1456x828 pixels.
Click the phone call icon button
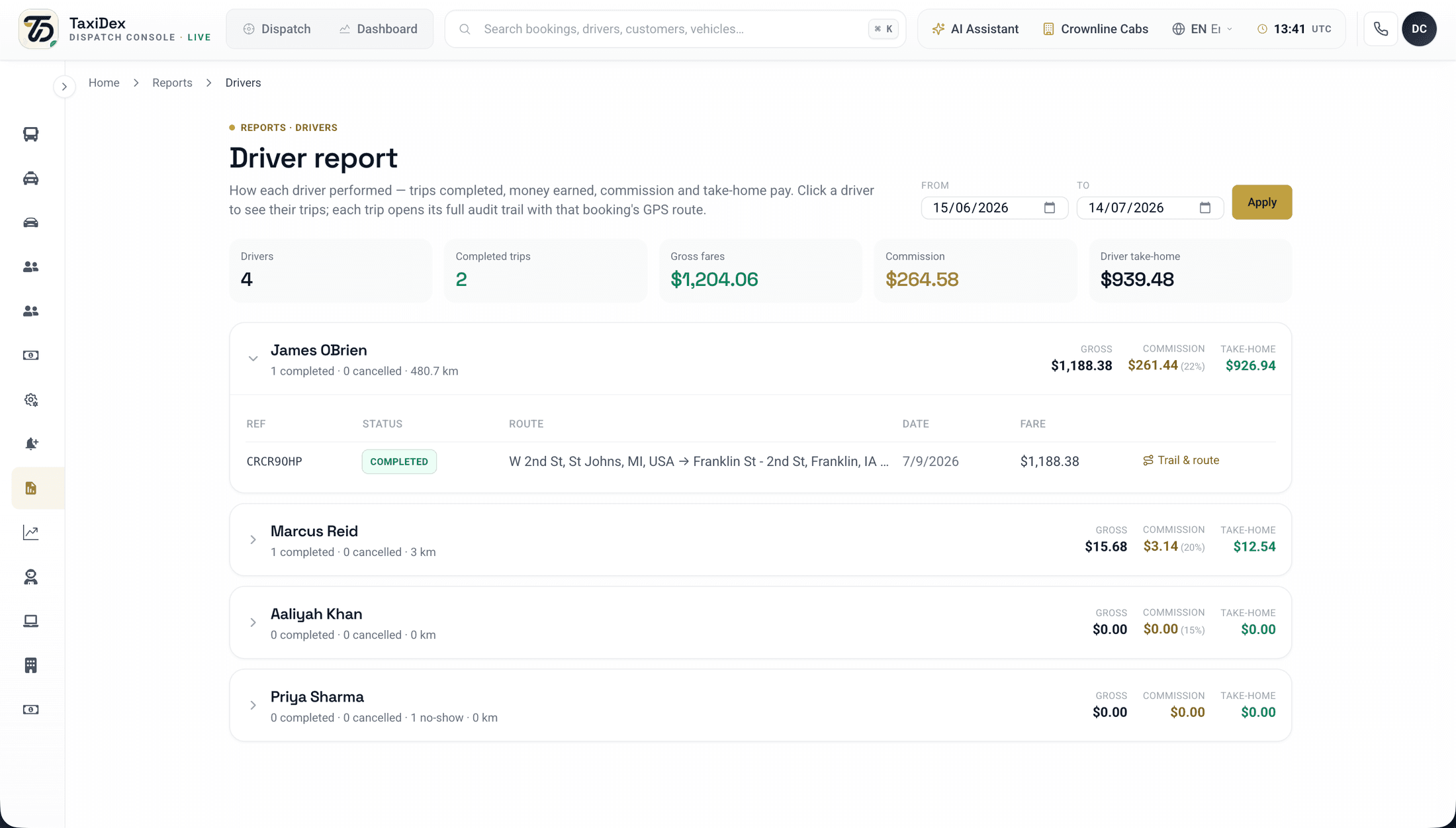tap(1381, 29)
